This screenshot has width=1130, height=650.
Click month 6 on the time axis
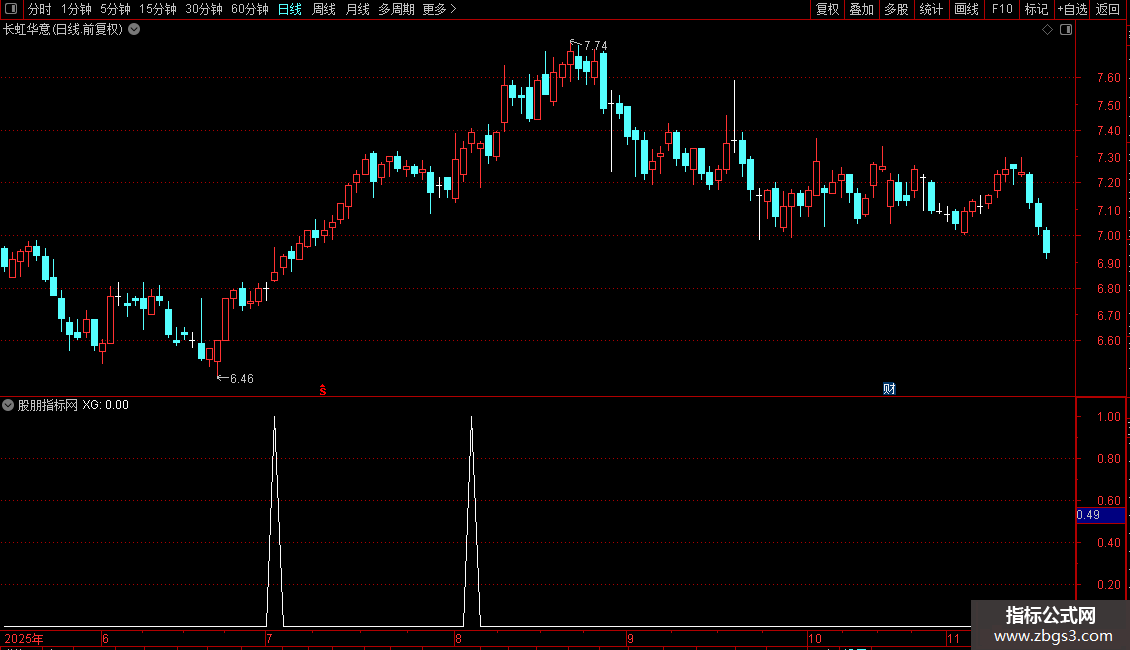click(105, 638)
